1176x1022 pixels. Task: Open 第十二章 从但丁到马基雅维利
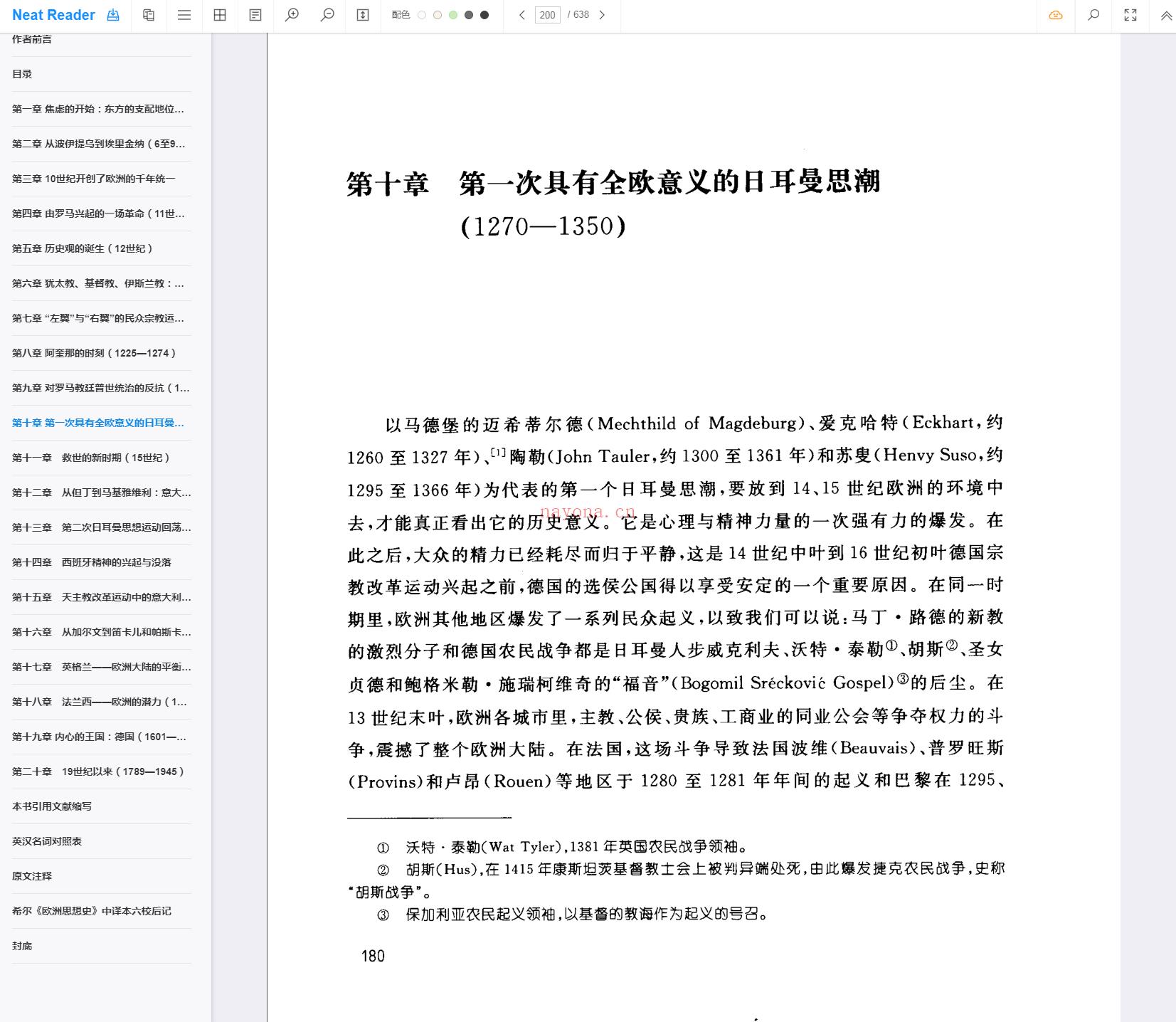[101, 492]
